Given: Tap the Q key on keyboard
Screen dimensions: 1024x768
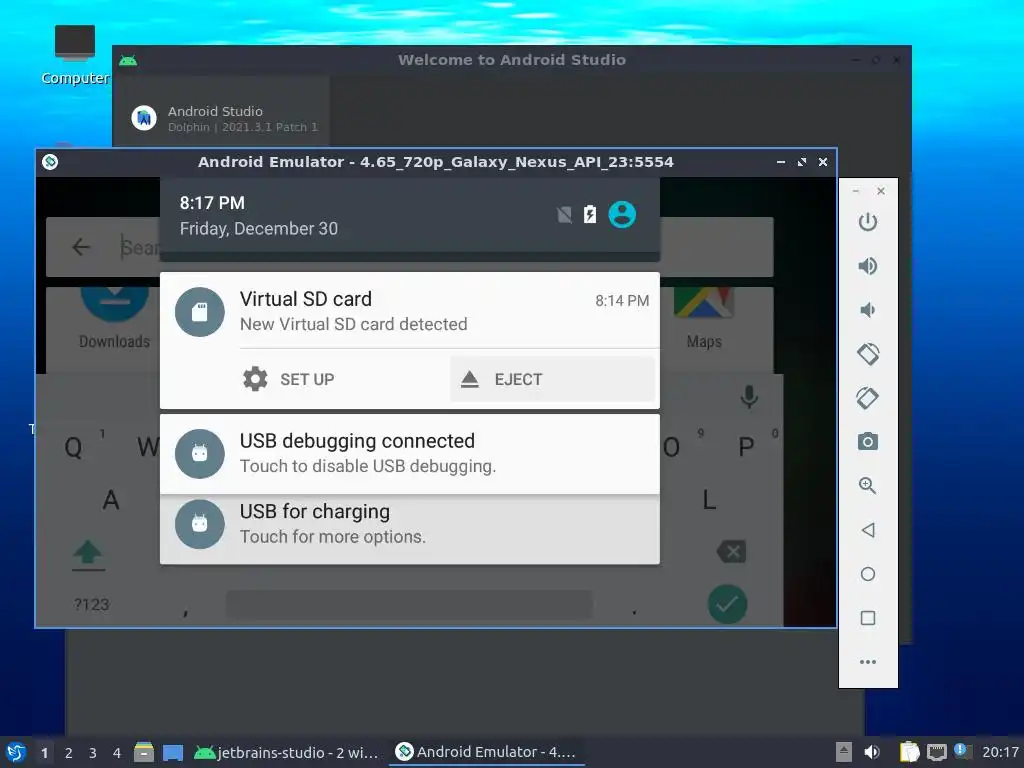Looking at the screenshot, I should [74, 448].
